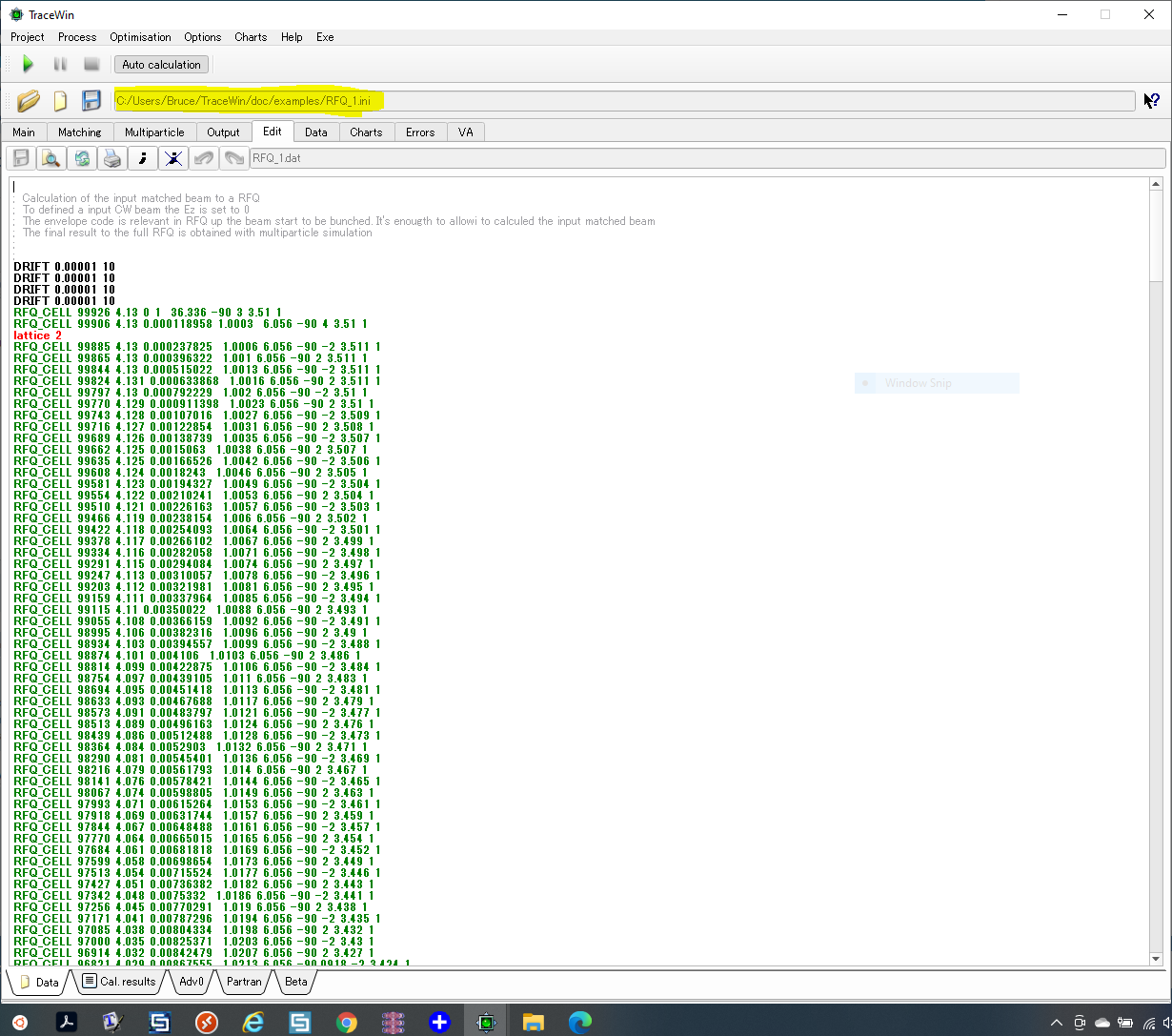Open the Beta bottom tab

296,981
